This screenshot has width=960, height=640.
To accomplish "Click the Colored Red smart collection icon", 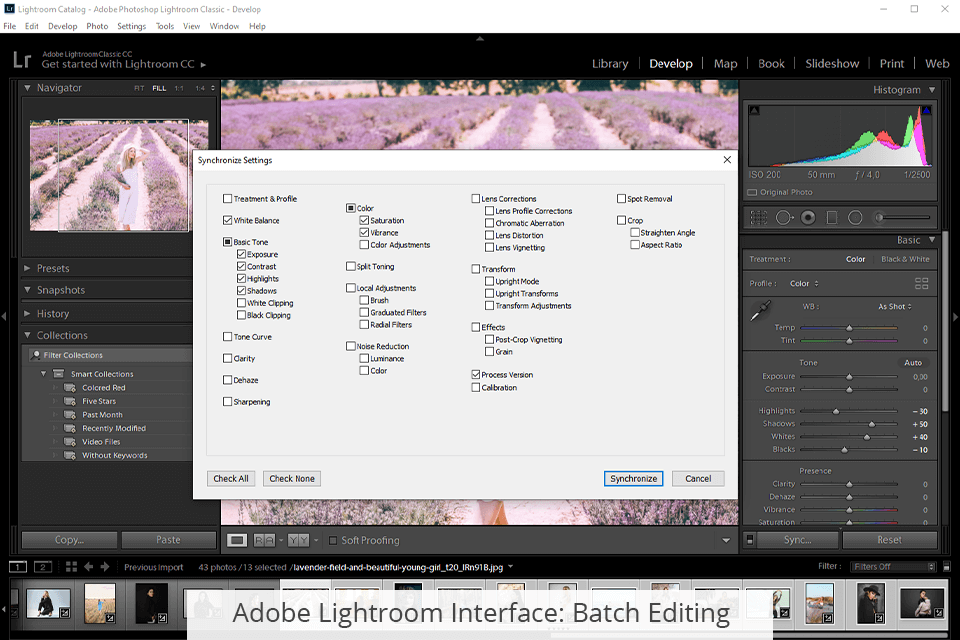I will click(70, 388).
